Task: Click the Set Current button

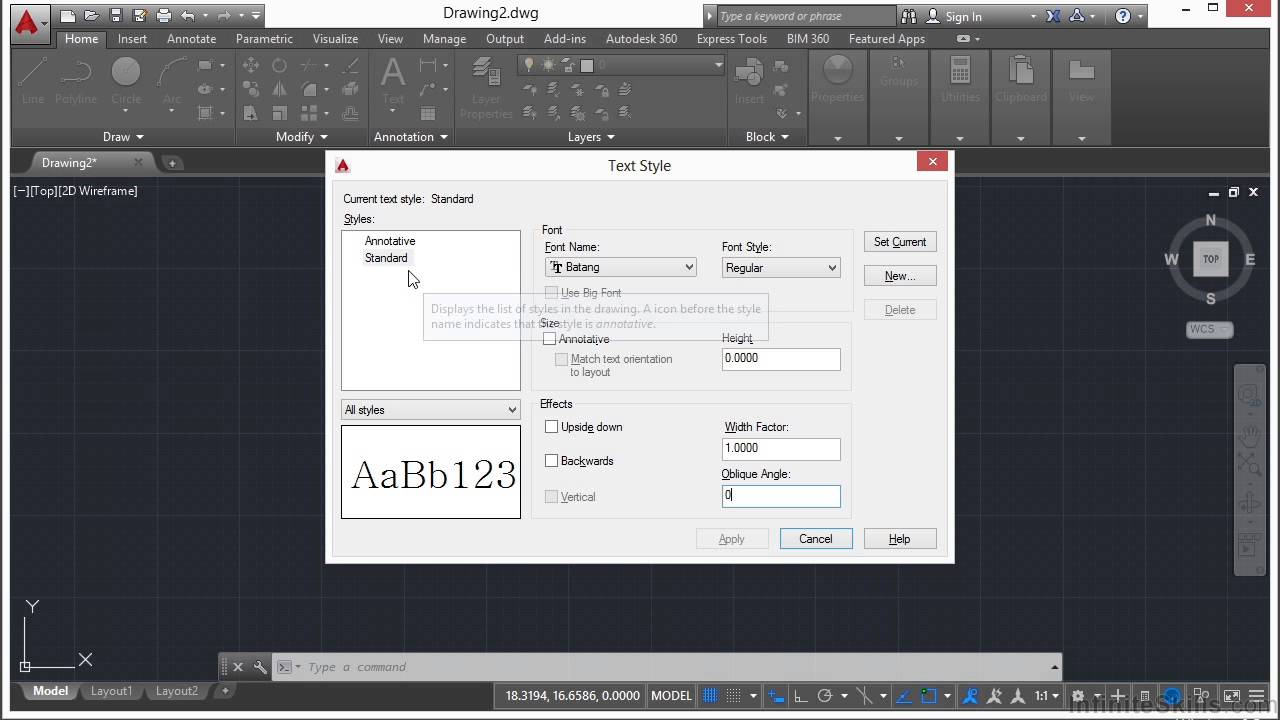Action: [x=900, y=242]
